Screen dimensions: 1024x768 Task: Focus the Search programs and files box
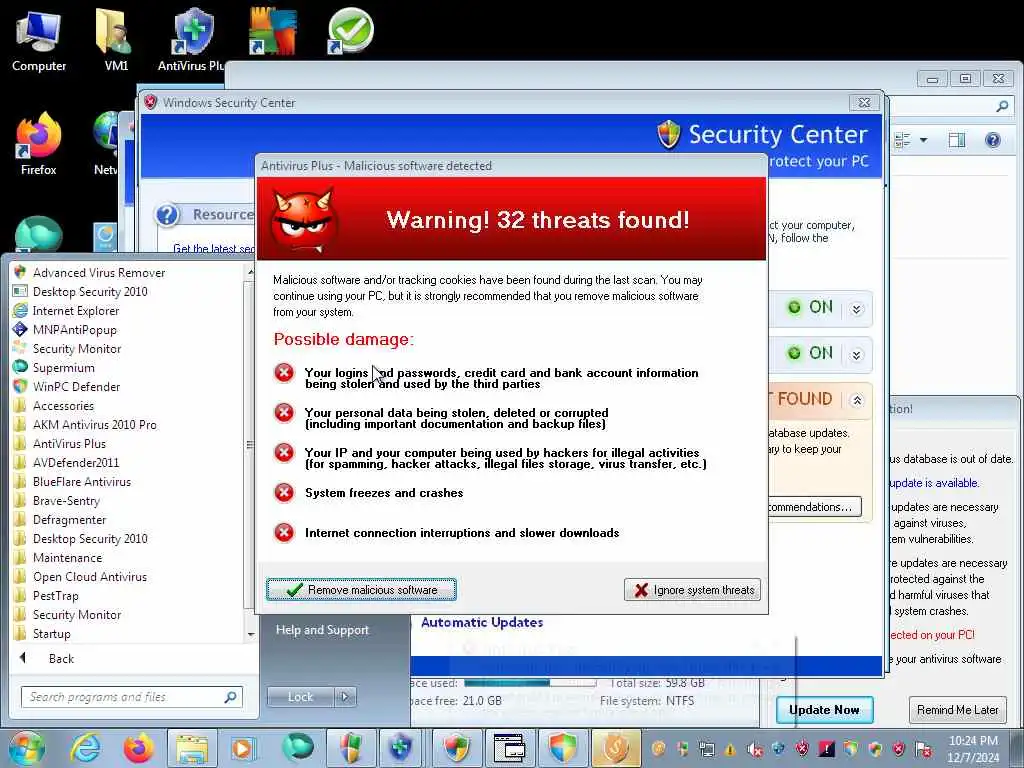click(132, 697)
